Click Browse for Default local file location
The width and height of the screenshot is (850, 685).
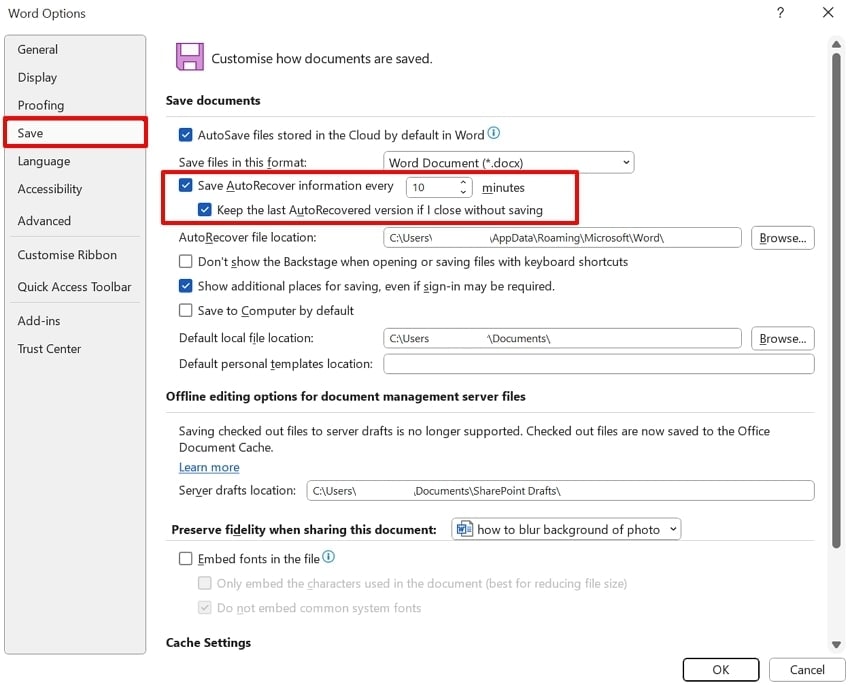coord(782,339)
